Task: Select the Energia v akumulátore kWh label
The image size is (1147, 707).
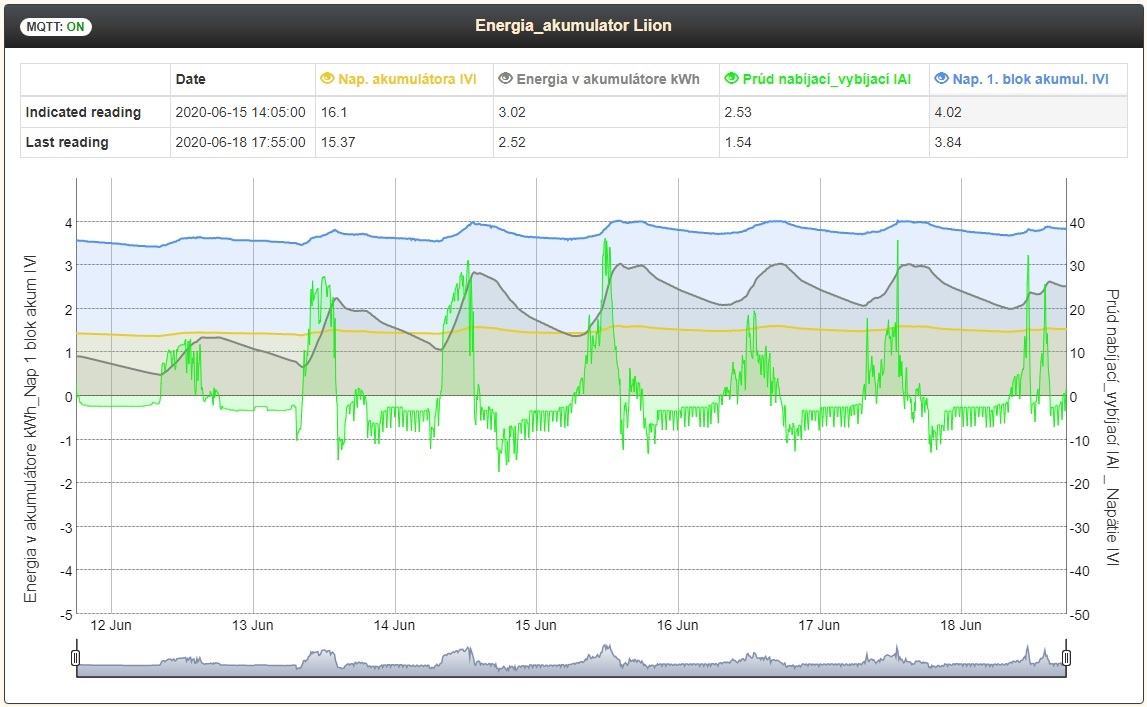Action: tap(607, 79)
